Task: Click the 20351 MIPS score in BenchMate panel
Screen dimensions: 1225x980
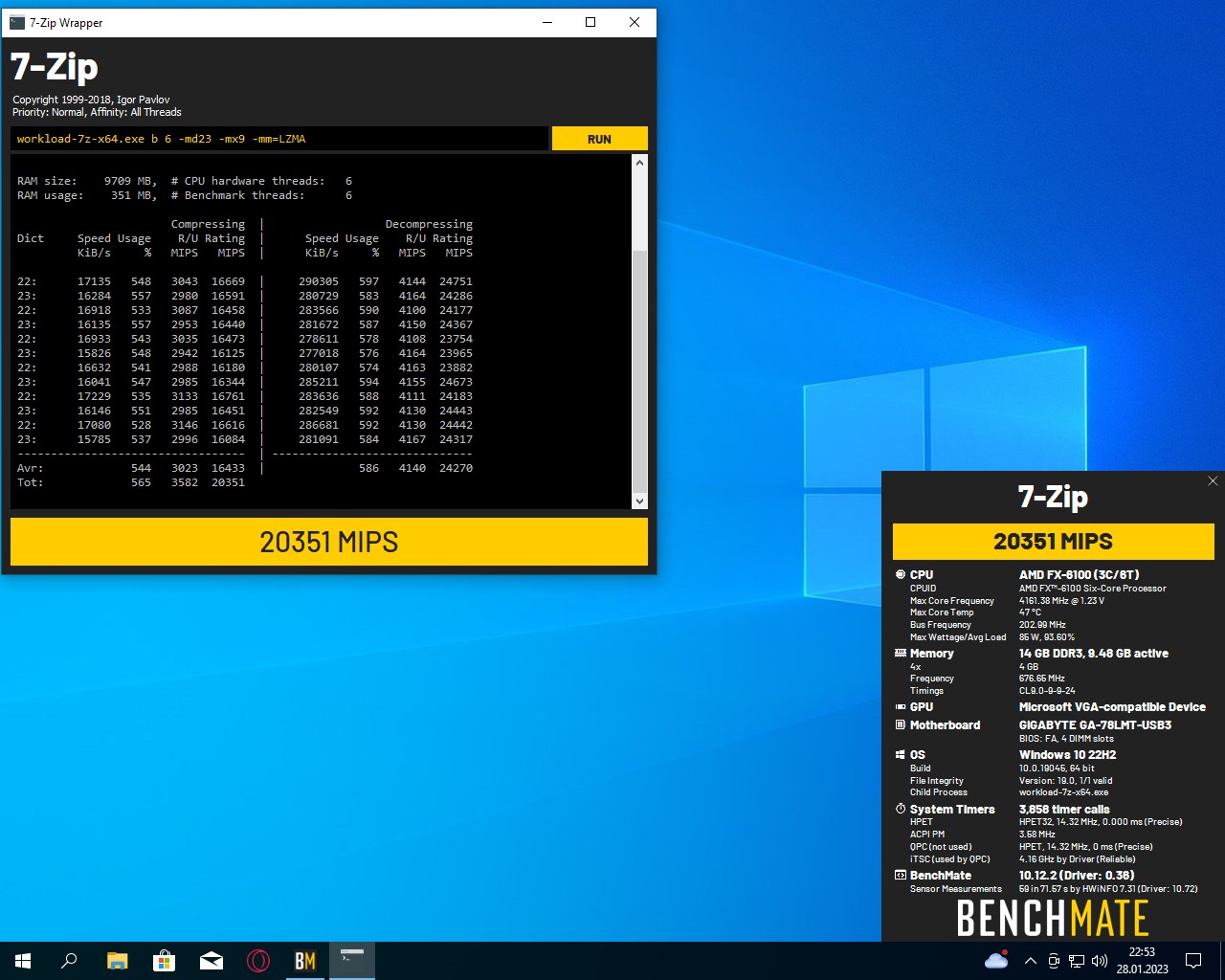Action: tap(1053, 541)
